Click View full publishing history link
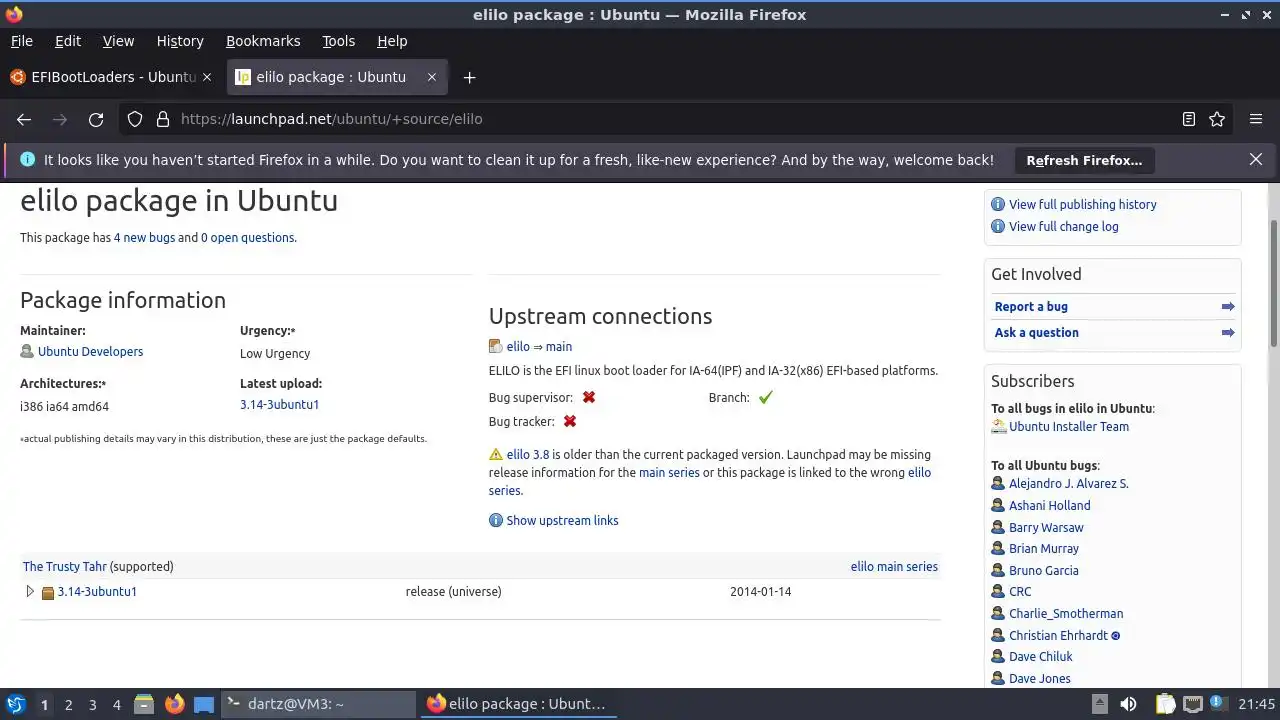 tap(1082, 204)
